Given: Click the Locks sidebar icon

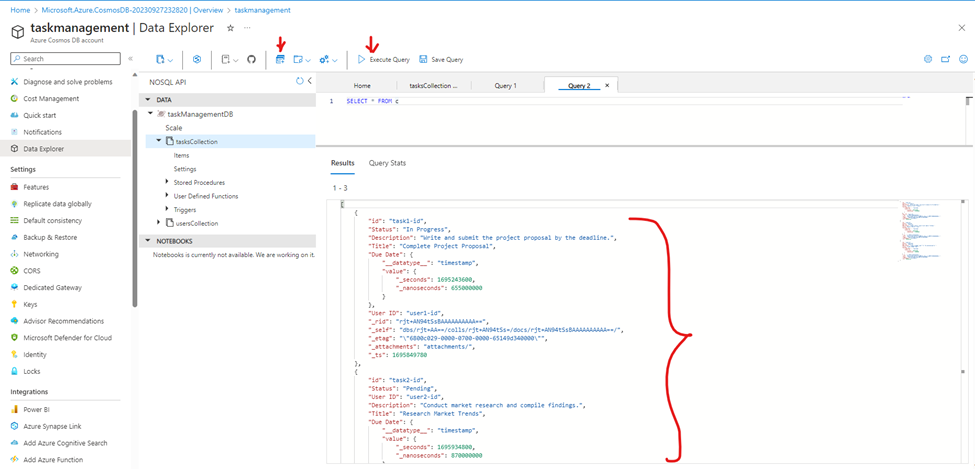Looking at the screenshot, I should (x=15, y=371).
